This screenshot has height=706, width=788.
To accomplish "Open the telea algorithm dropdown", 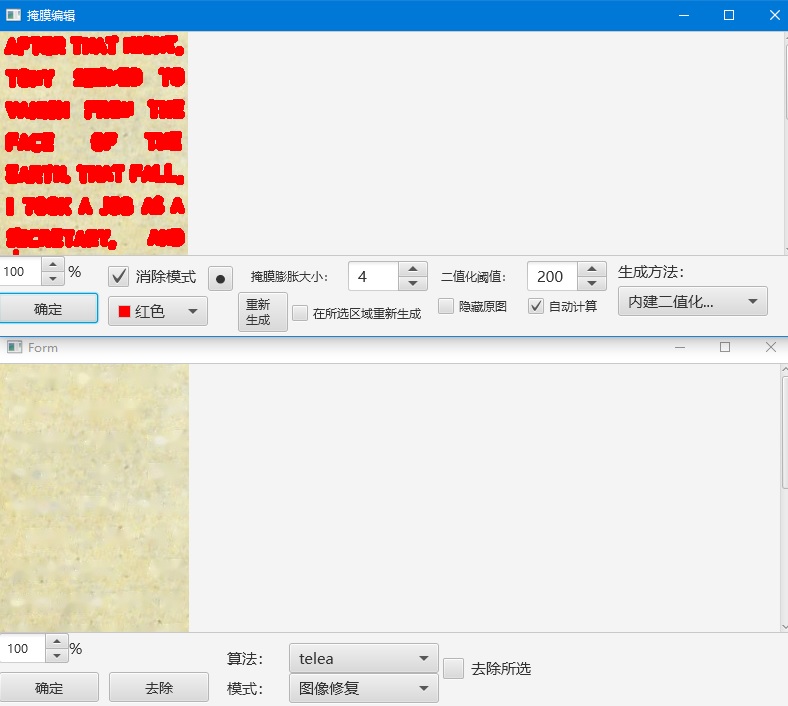I will click(364, 658).
